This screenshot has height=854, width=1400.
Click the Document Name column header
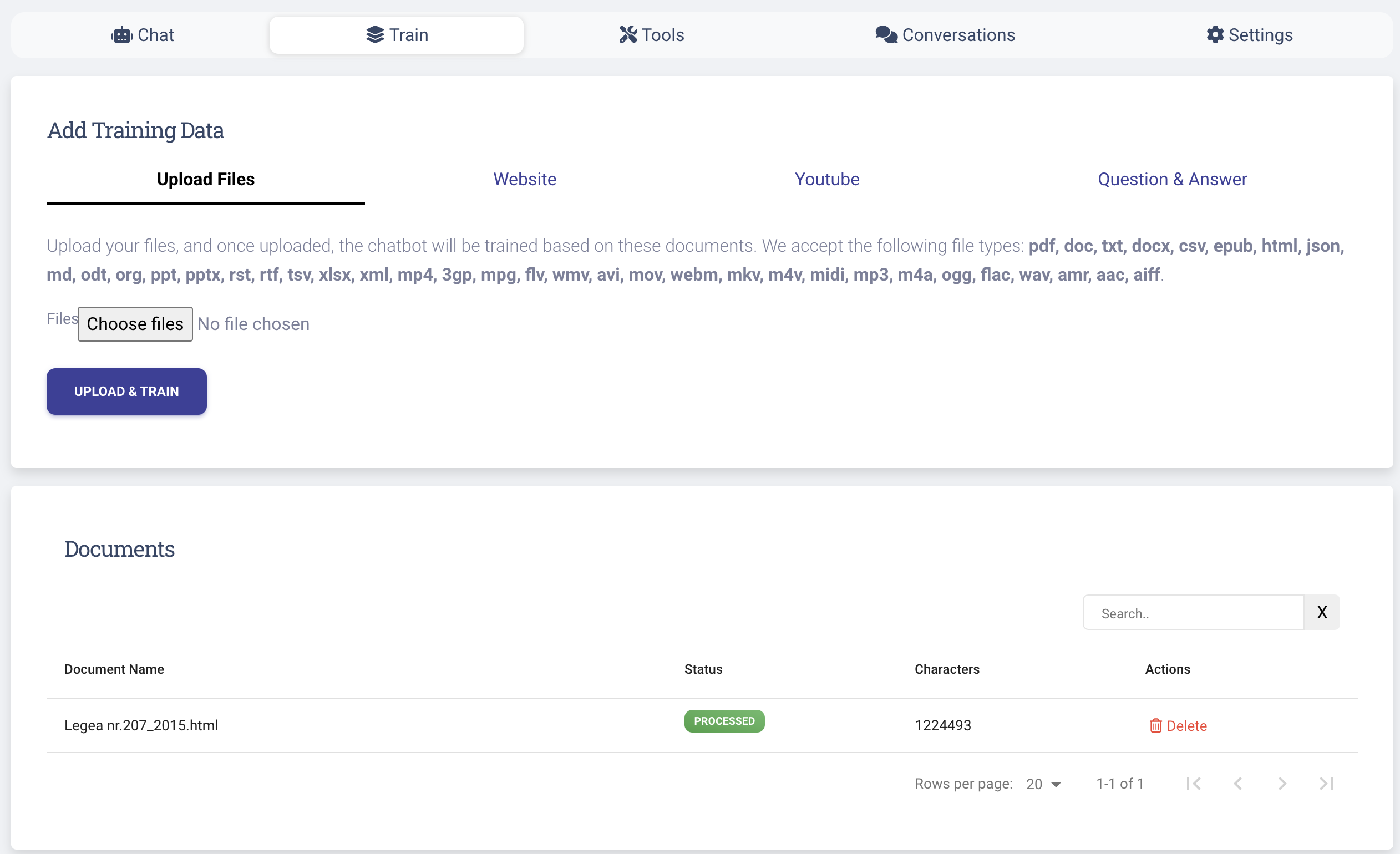[x=114, y=669]
